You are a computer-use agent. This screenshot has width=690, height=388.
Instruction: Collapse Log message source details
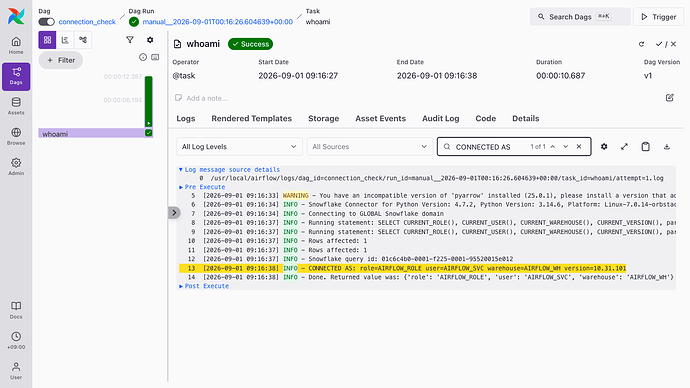pos(229,169)
